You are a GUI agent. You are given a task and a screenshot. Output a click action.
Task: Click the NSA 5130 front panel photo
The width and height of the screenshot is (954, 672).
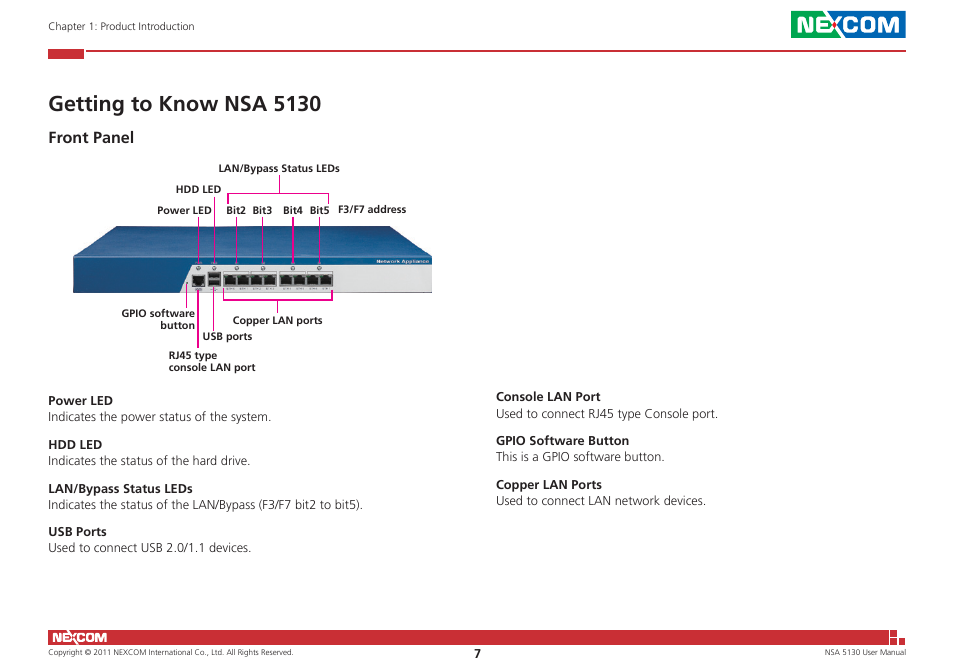(252, 259)
